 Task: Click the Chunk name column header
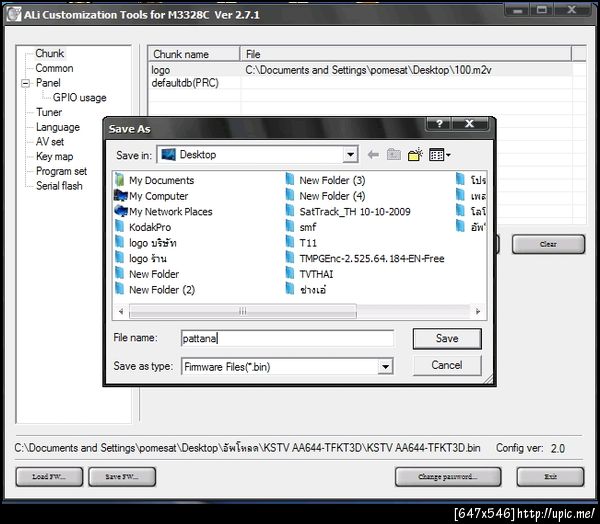(194, 54)
